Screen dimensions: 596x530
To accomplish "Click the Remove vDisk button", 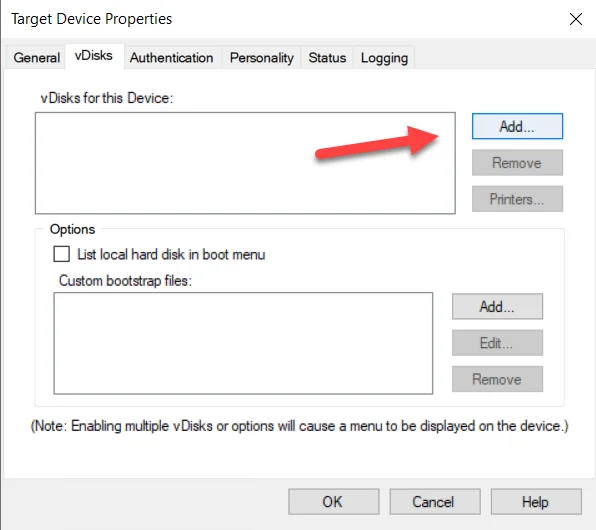I will (x=517, y=163).
